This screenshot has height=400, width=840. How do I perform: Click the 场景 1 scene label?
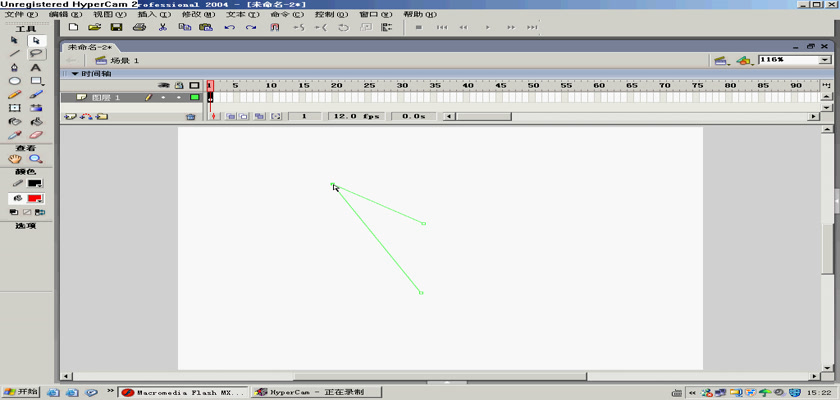point(124,61)
